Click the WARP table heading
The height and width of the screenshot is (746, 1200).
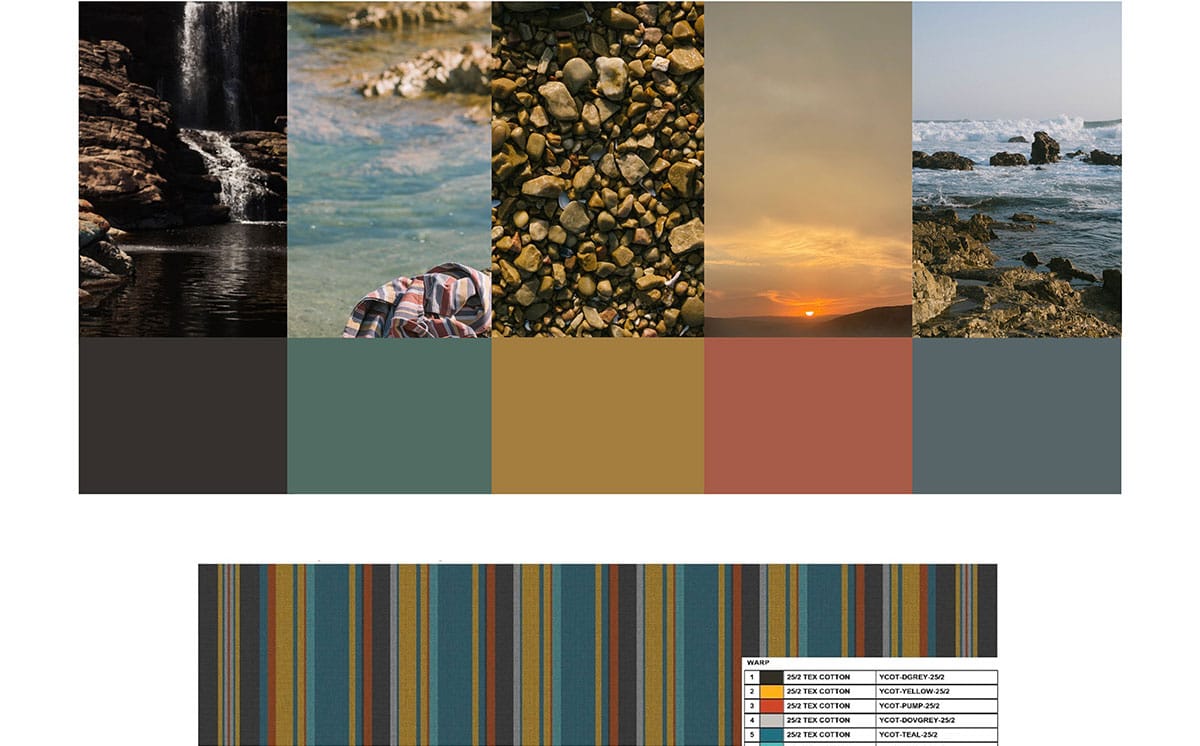tap(758, 663)
